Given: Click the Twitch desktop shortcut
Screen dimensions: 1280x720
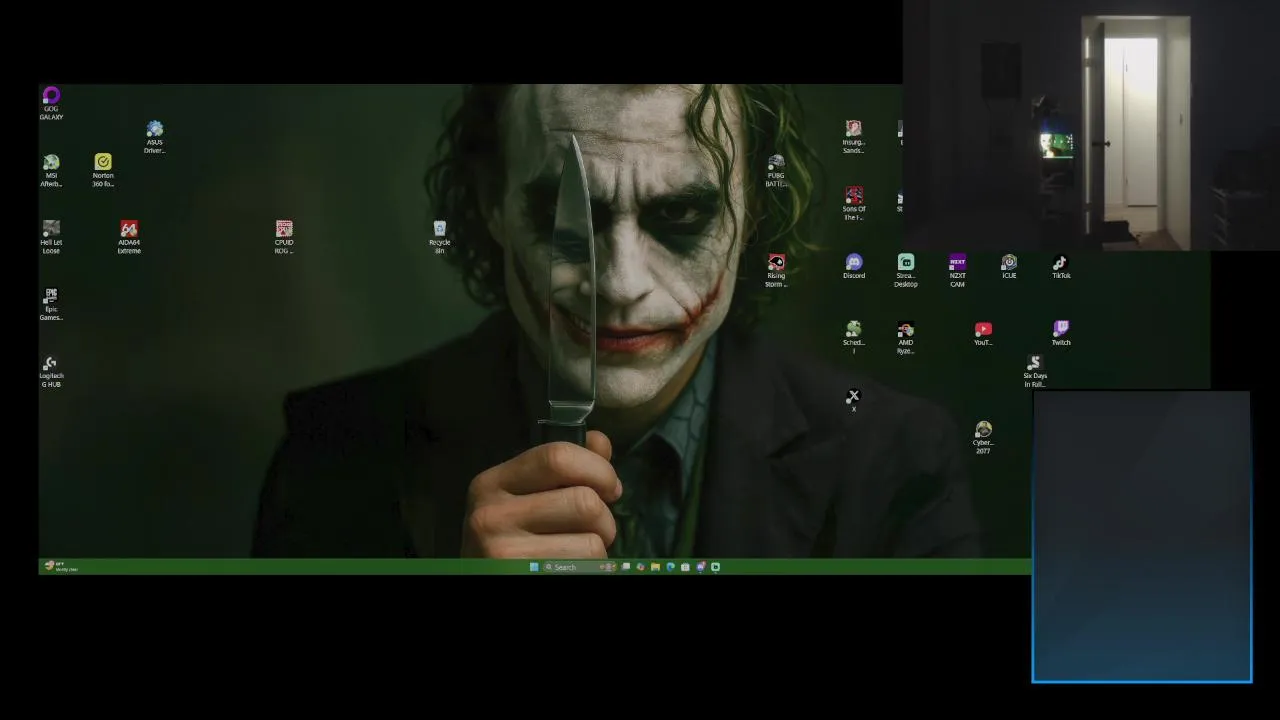Looking at the screenshot, I should coord(1061,334).
